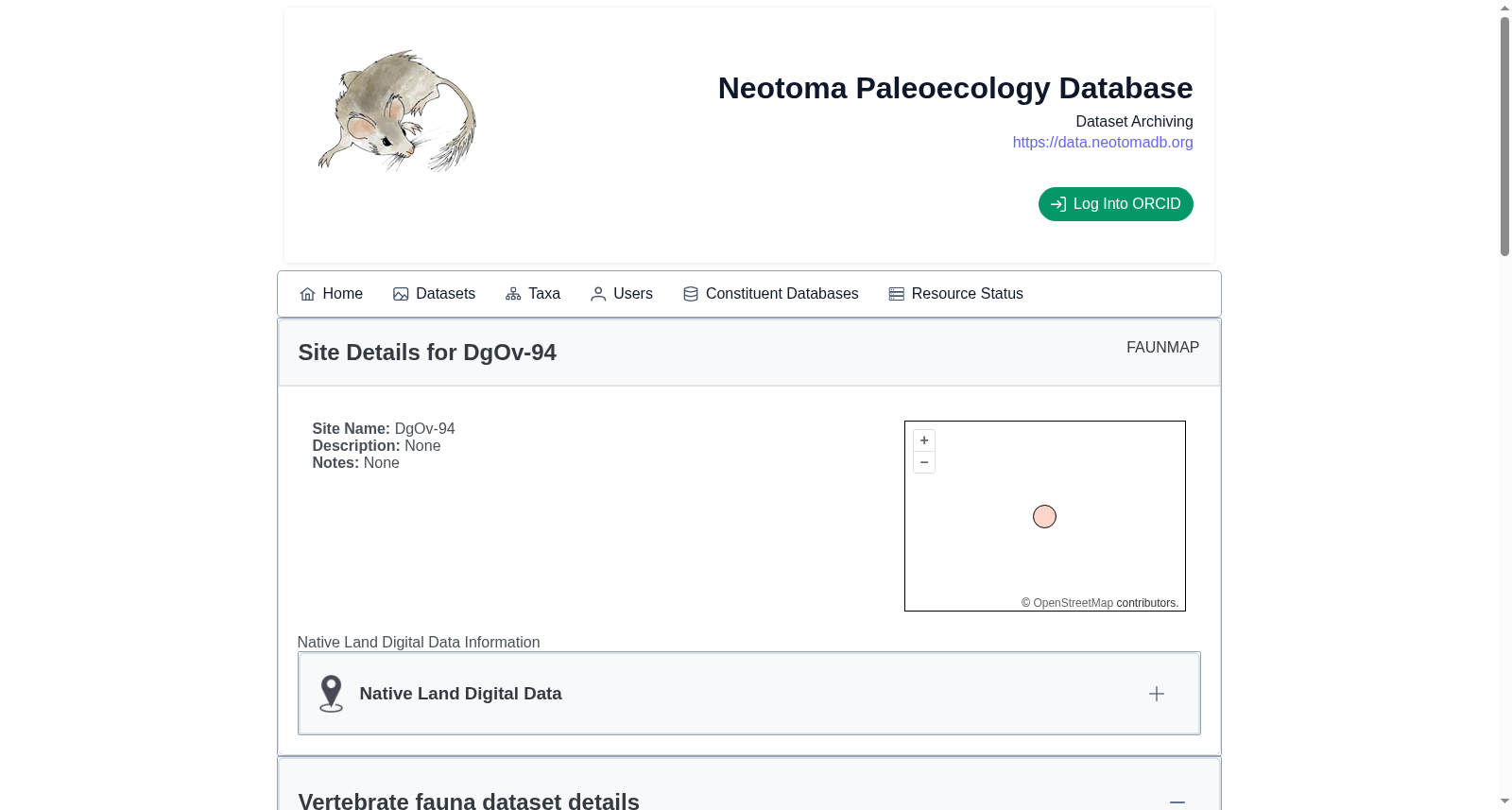Click the login arrow icon on ORCID button

[1058, 204]
